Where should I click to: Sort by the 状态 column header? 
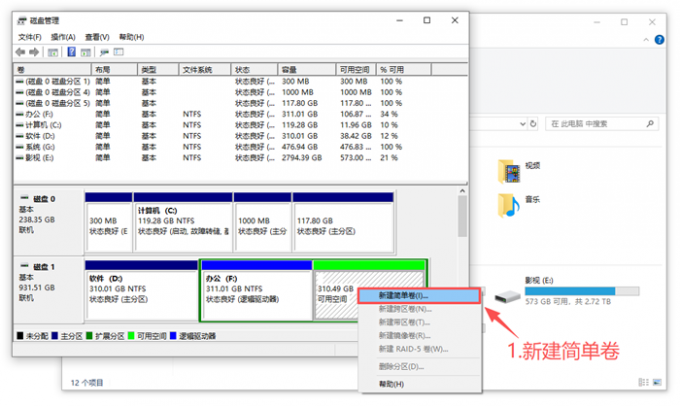pyautogui.click(x=254, y=69)
